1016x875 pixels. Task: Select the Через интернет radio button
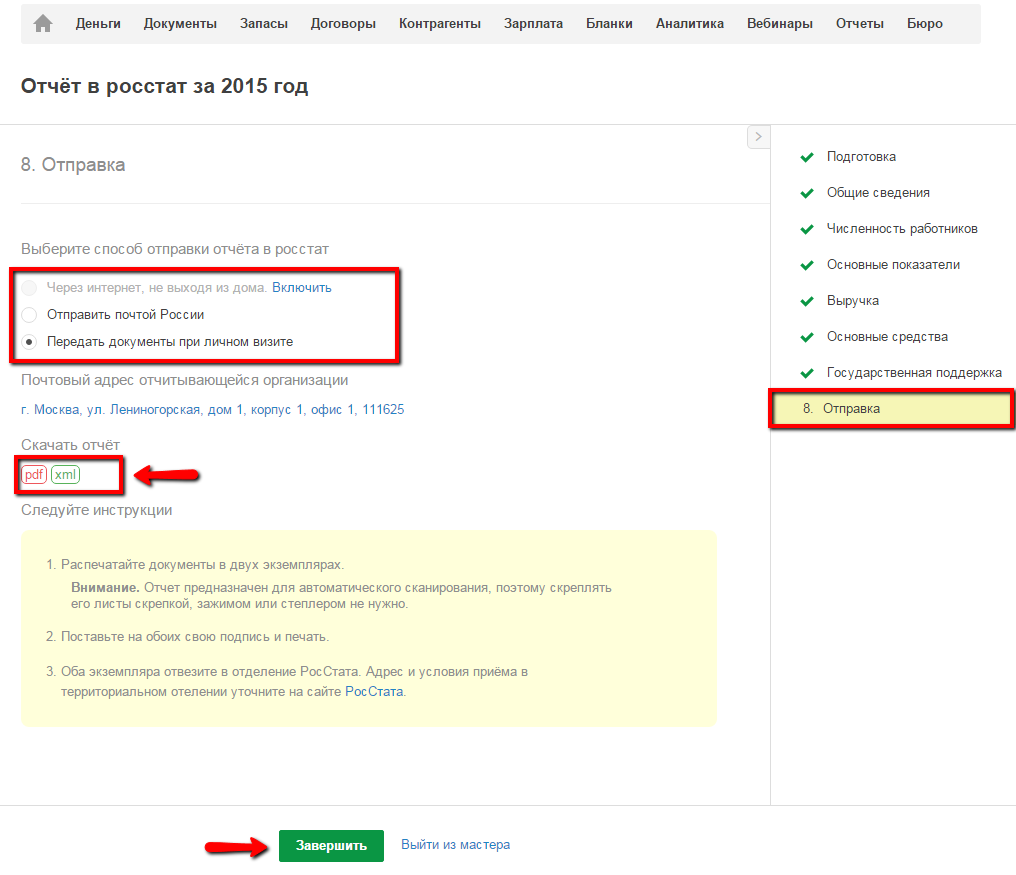pos(29,288)
